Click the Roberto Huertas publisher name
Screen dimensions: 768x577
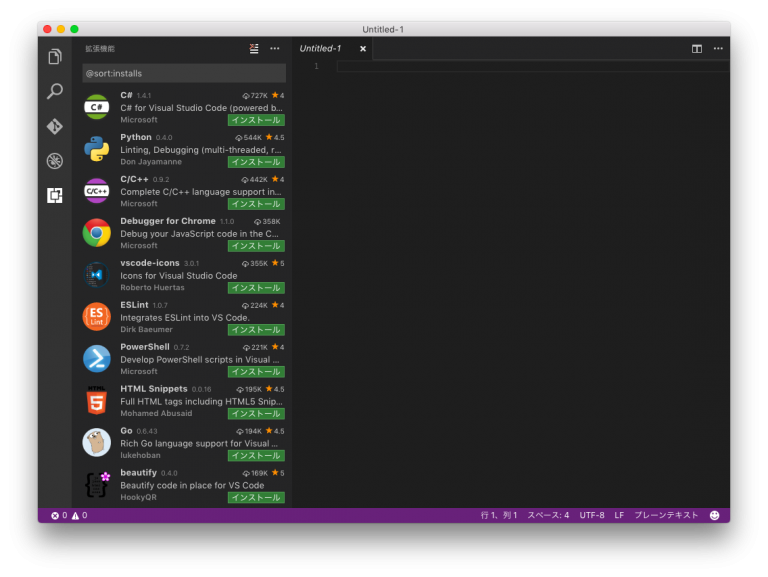pyautogui.click(x=152, y=288)
